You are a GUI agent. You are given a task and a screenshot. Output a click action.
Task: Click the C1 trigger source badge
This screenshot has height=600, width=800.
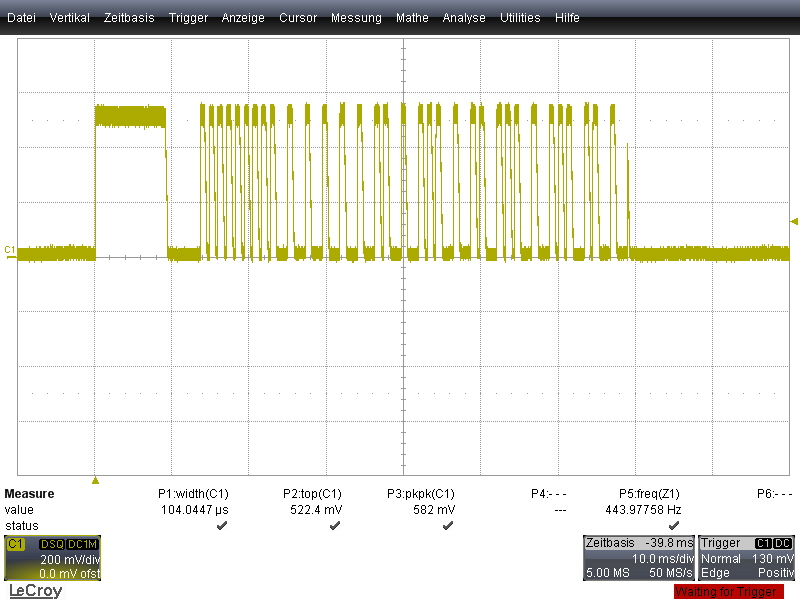pyautogui.click(x=763, y=543)
